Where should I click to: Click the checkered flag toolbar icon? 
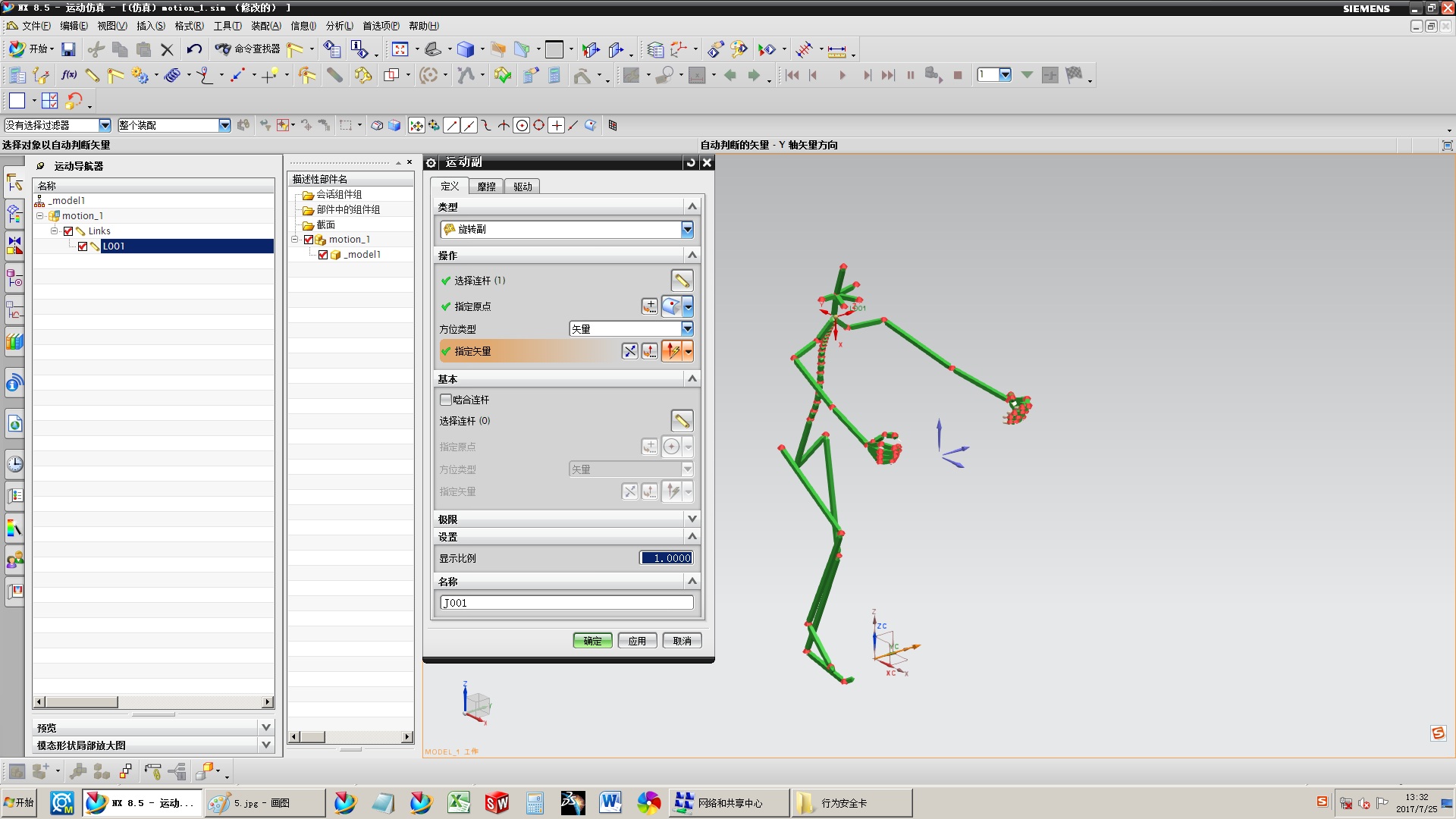click(1074, 75)
